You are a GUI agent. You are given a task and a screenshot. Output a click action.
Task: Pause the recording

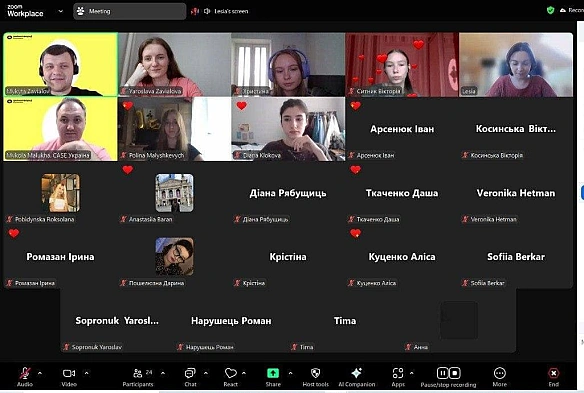tap(442, 373)
